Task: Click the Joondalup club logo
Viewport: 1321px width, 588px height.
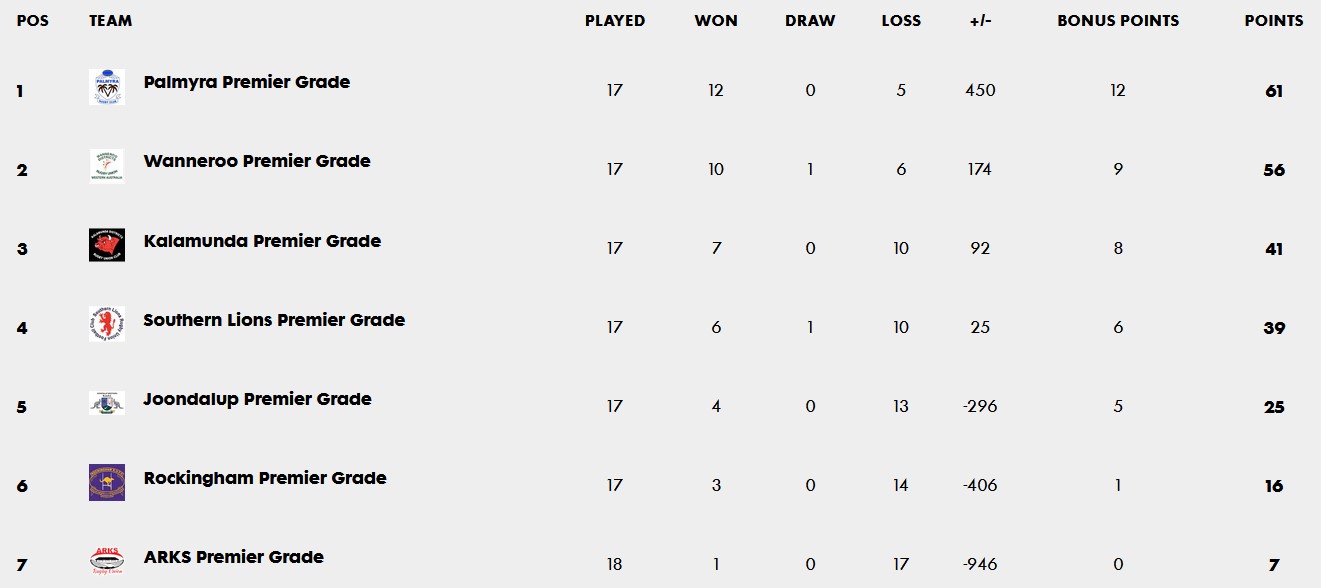Action: (106, 403)
